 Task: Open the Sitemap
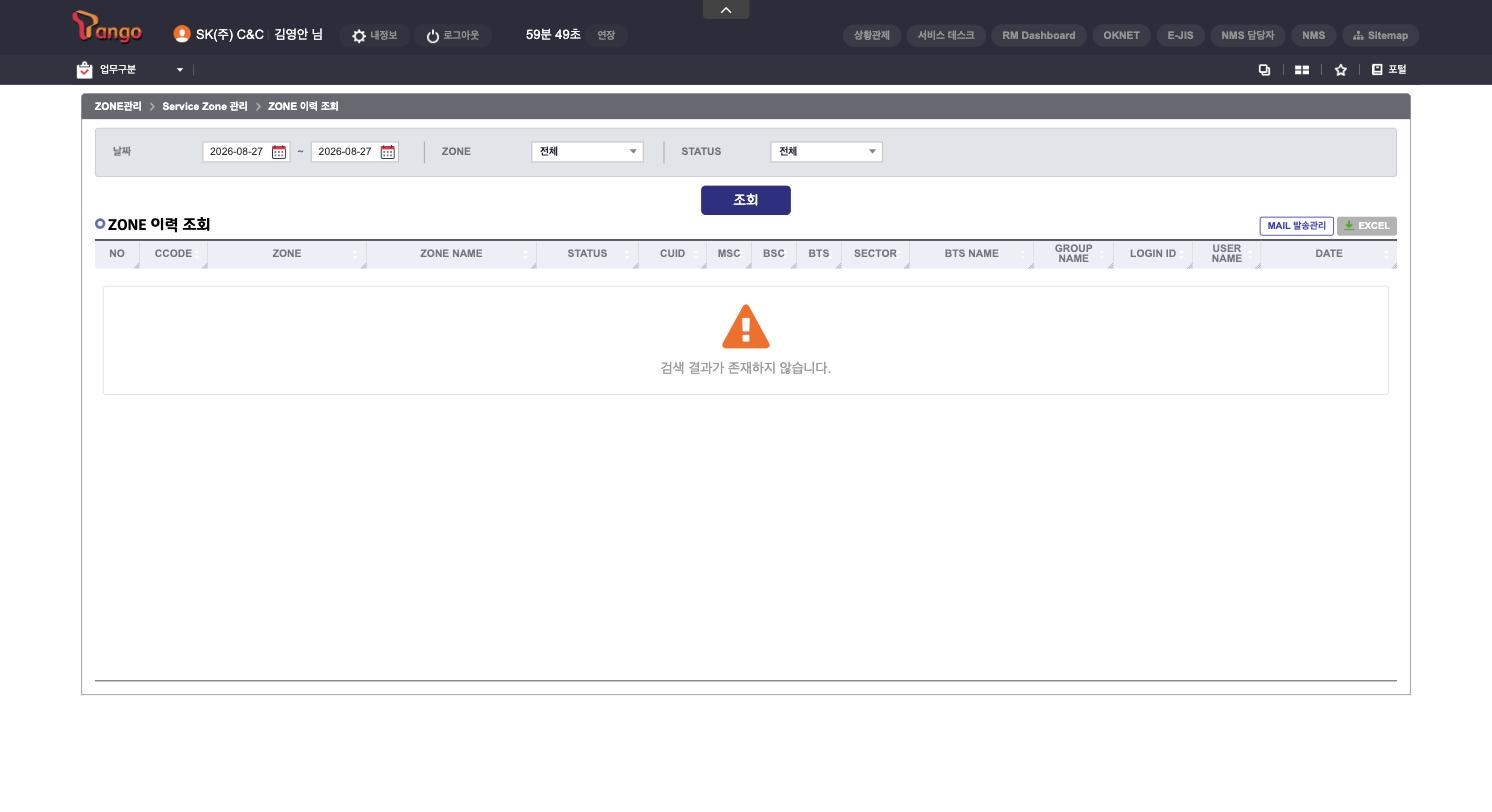click(x=1380, y=36)
